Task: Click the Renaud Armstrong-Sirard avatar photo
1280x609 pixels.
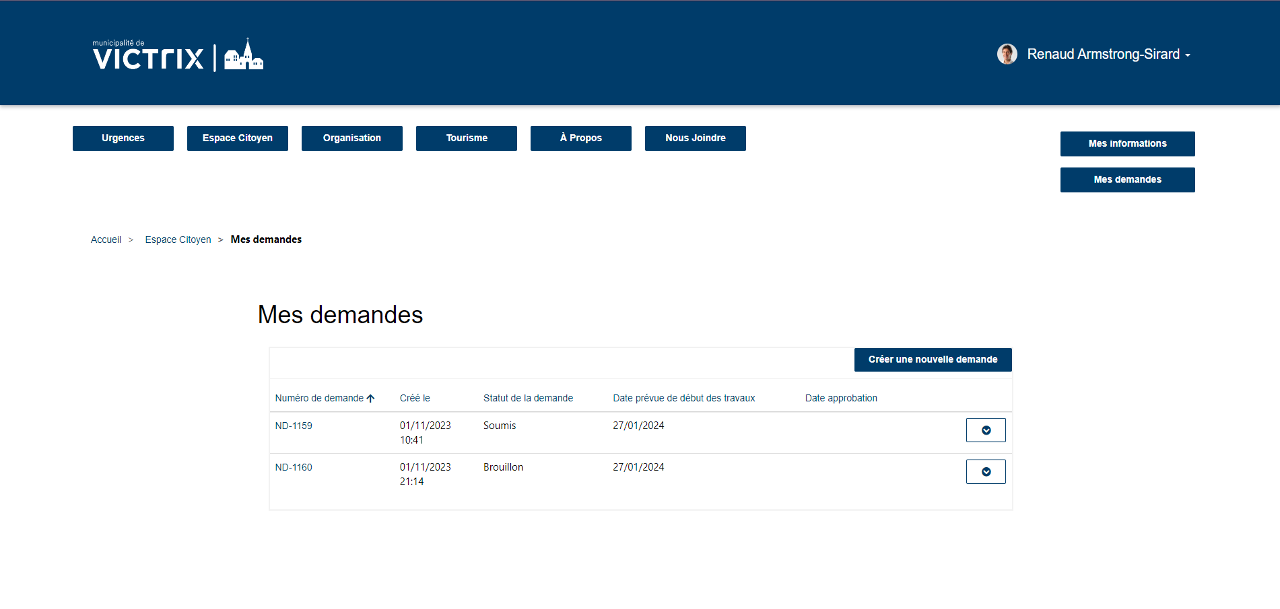Action: [x=1007, y=54]
